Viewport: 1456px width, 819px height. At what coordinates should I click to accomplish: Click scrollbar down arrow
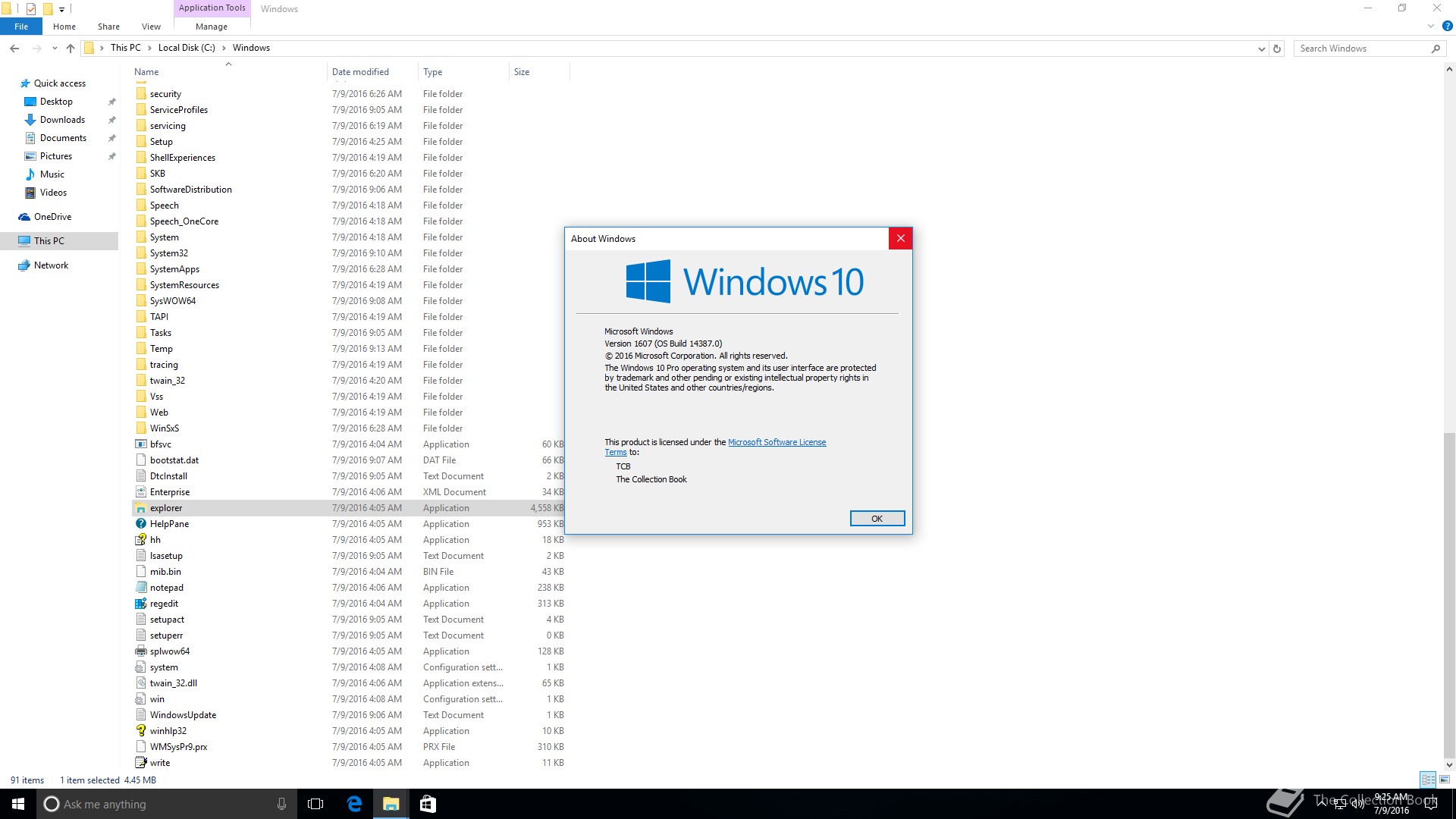(1449, 764)
